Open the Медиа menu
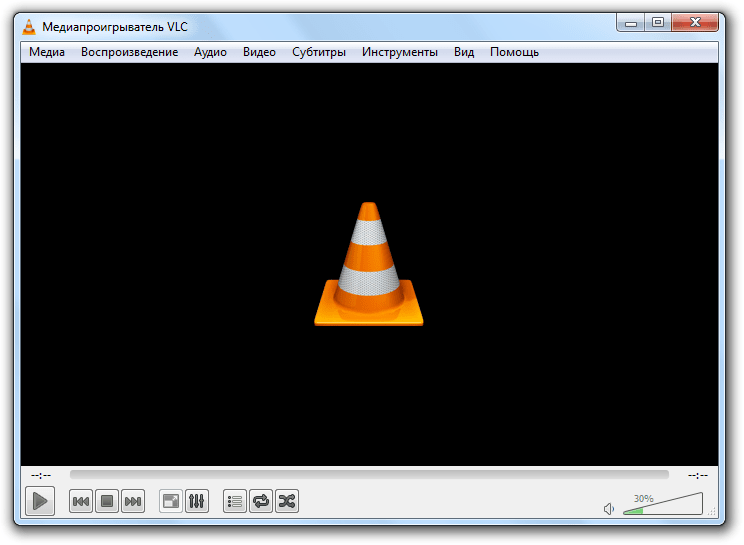Screen dimensions: 744x545 [46, 52]
